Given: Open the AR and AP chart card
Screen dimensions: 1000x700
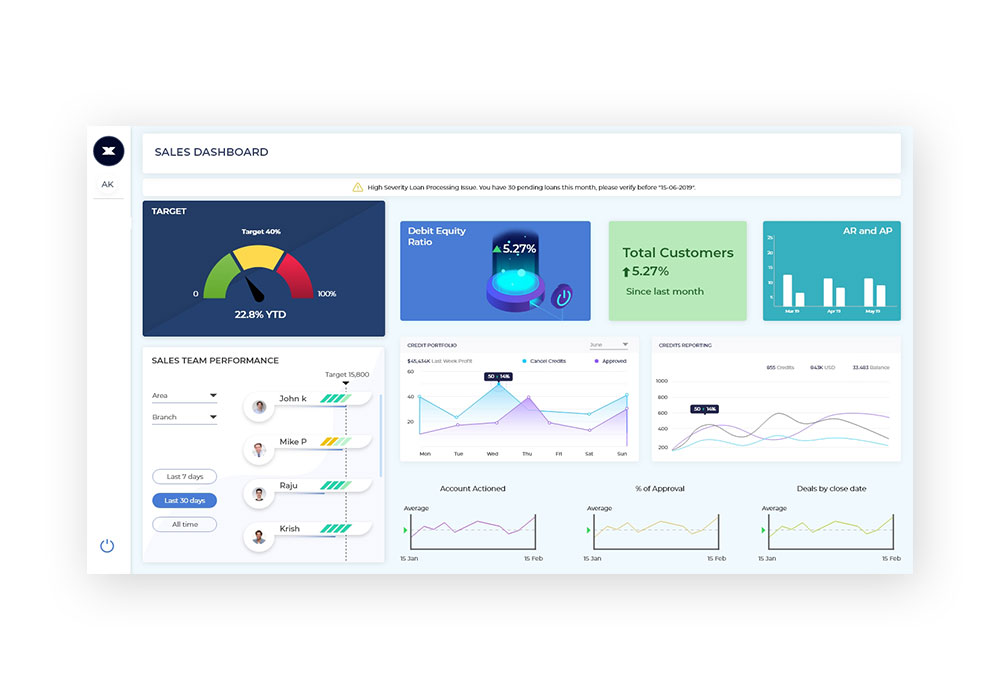Looking at the screenshot, I should coord(832,271).
